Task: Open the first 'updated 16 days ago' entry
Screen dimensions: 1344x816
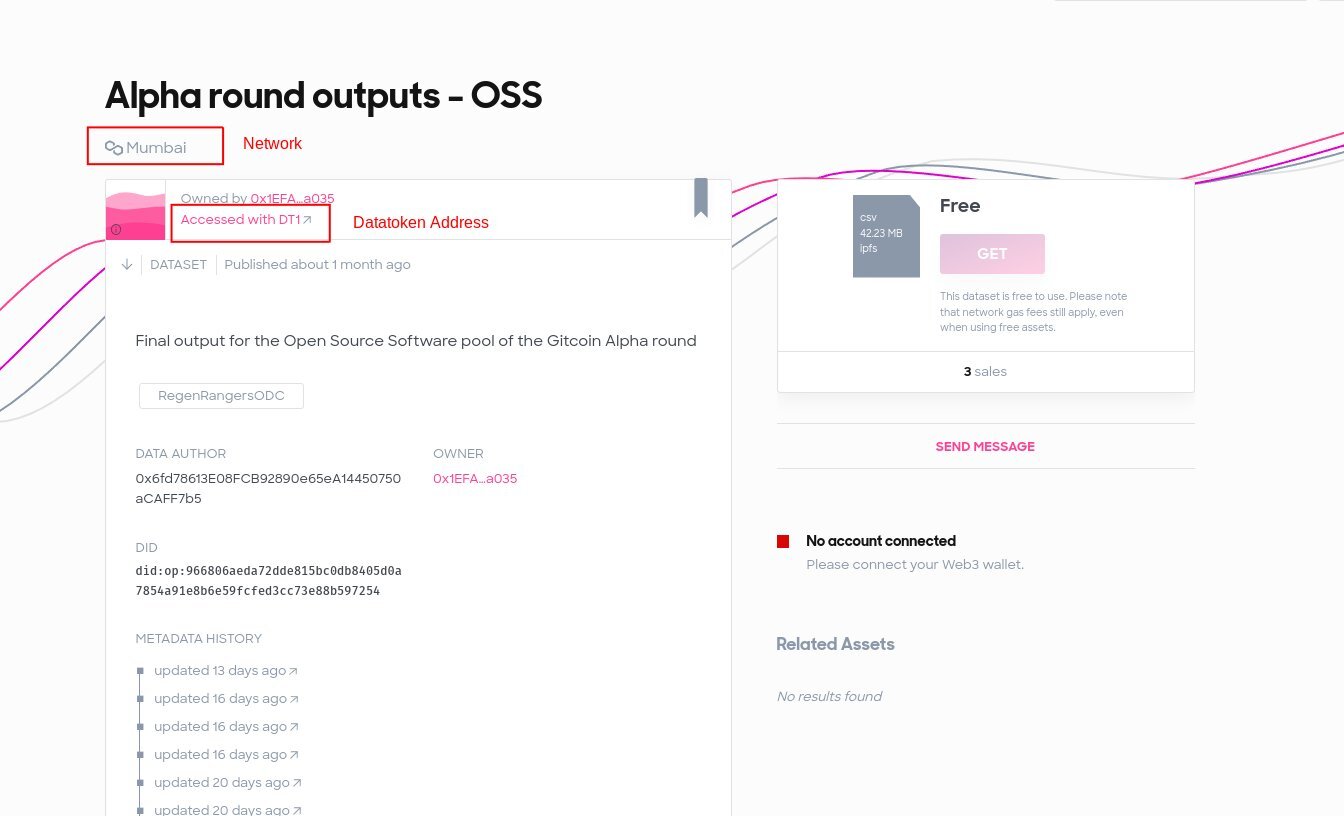Action: tap(220, 699)
